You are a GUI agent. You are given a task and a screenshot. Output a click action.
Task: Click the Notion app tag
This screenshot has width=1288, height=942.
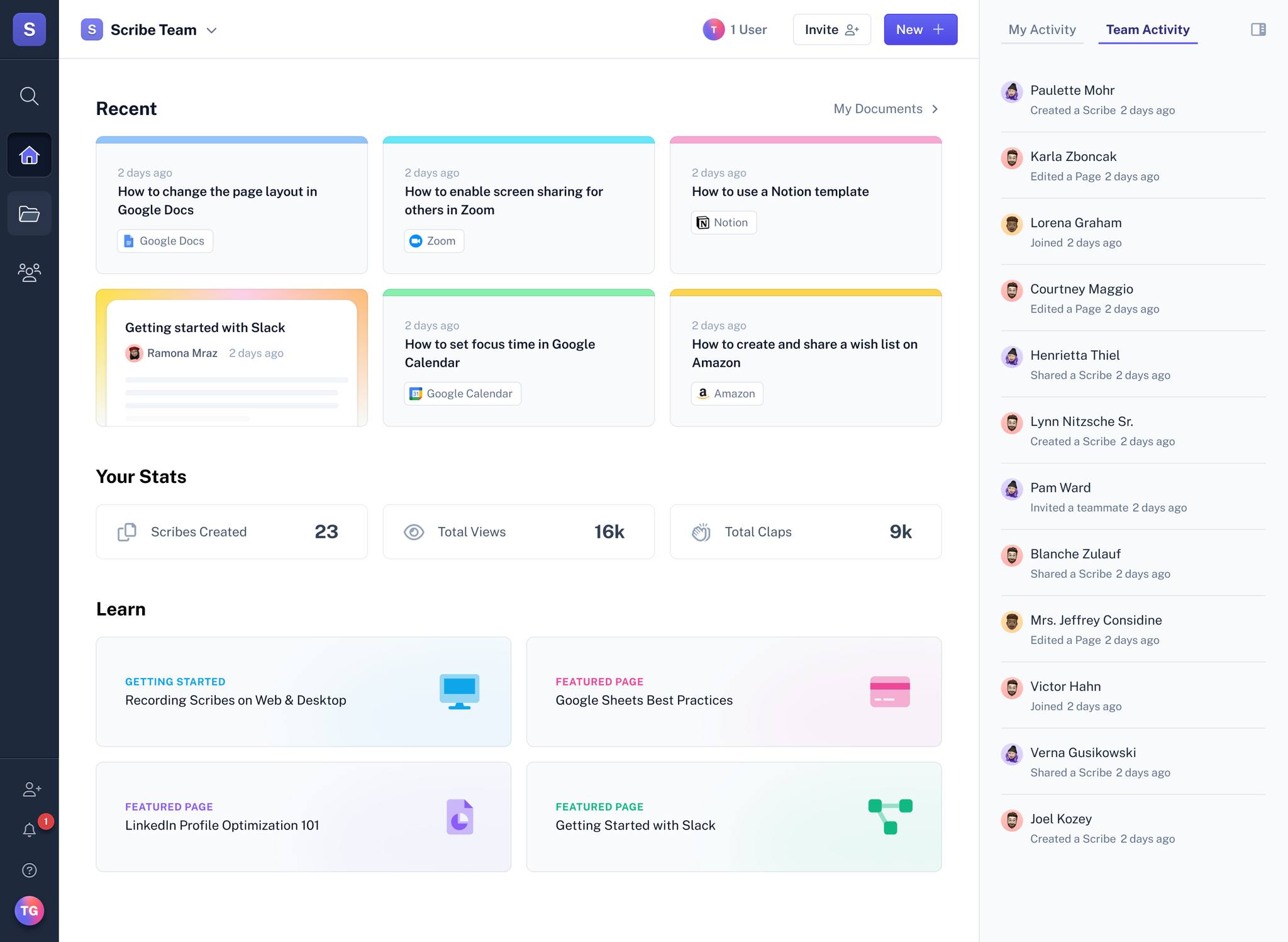723,223
